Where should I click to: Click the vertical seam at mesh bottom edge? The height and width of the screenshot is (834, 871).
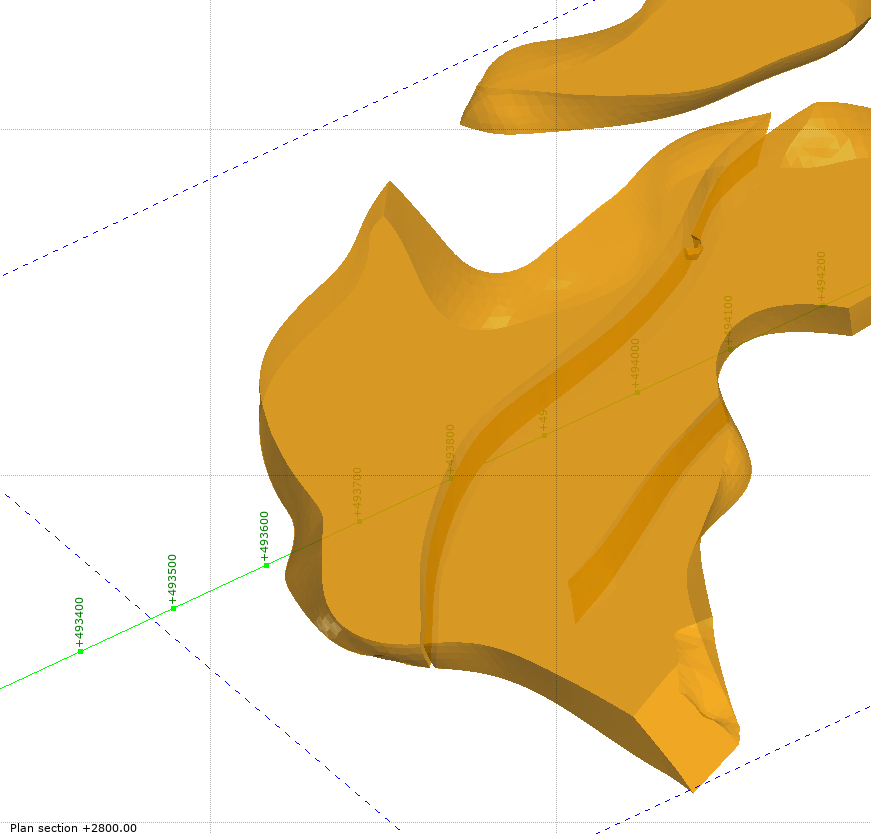coord(426,650)
